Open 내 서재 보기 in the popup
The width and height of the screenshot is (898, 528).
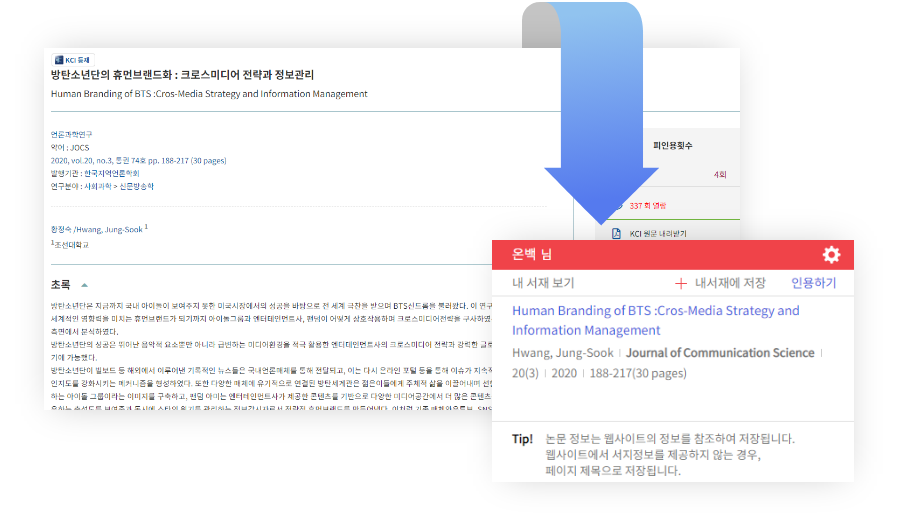pyautogui.click(x=543, y=283)
